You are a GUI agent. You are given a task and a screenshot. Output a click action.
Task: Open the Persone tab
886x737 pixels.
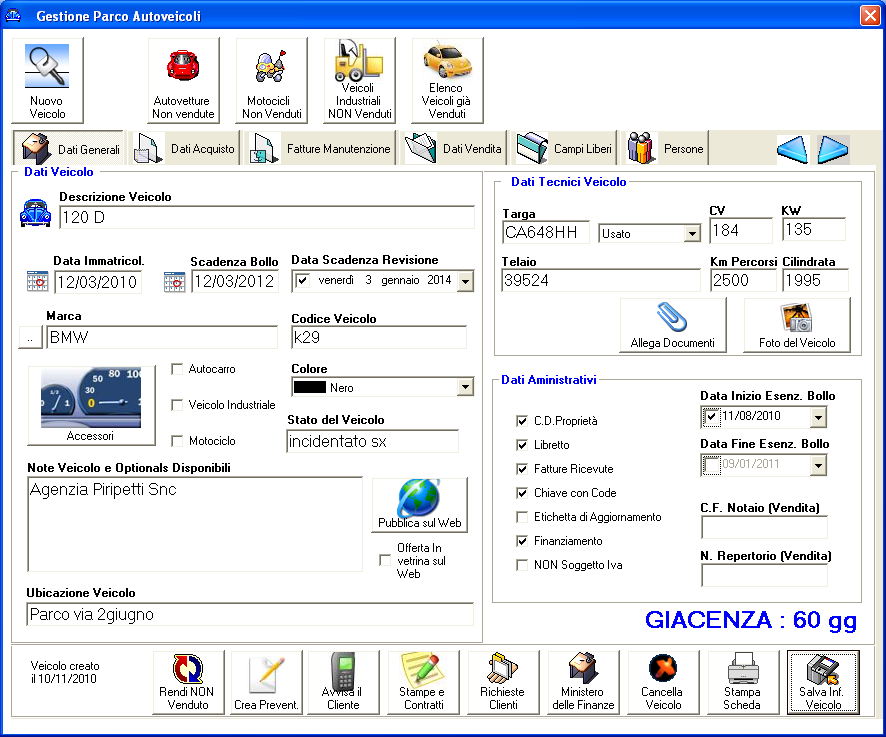[x=665, y=149]
